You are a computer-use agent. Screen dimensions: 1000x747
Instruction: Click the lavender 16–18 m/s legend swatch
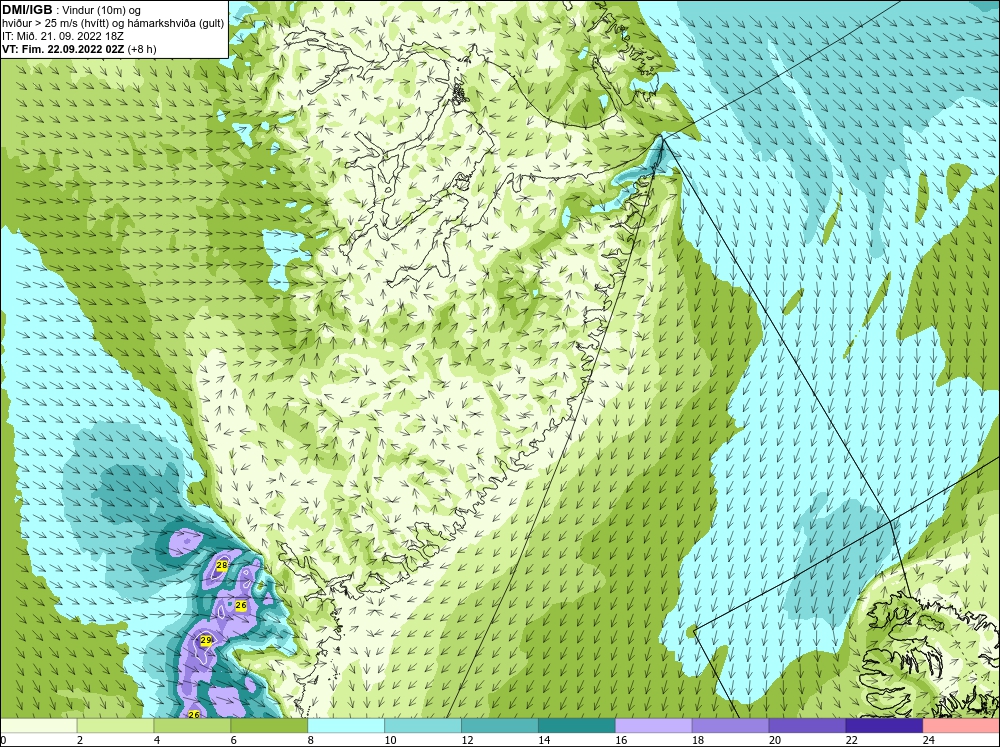653,725
